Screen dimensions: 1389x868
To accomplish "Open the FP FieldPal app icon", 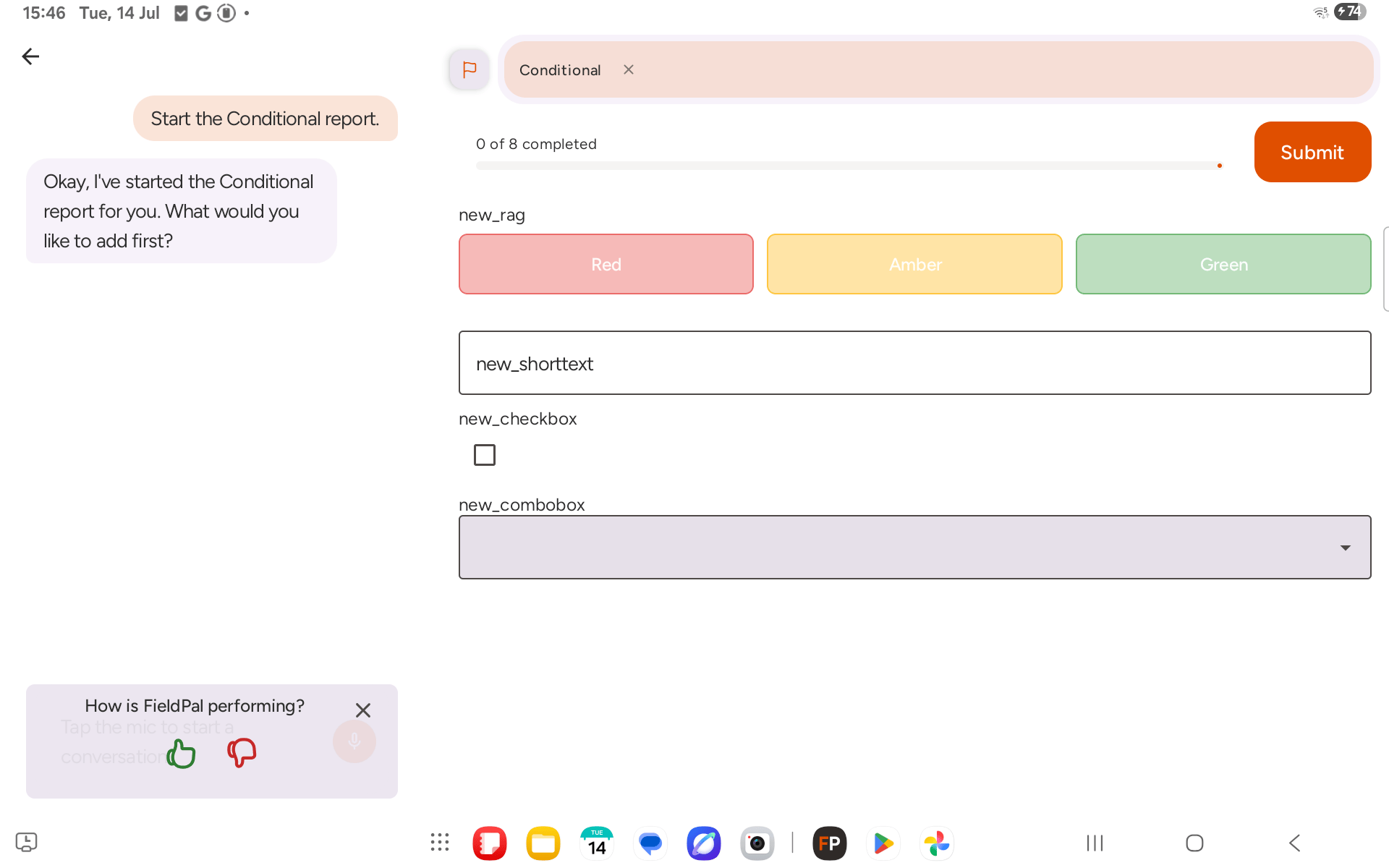I will tap(830, 843).
